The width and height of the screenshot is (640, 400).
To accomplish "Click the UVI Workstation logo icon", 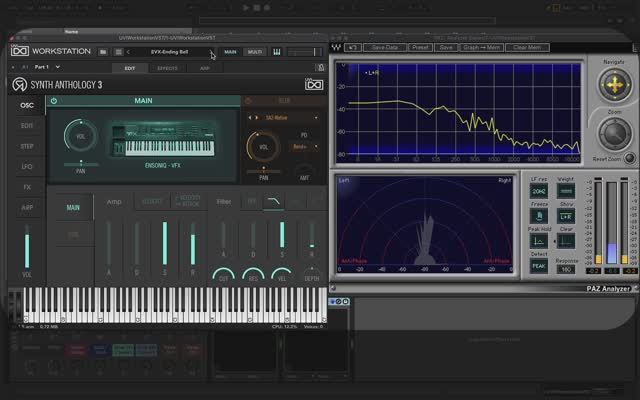I will pos(20,51).
